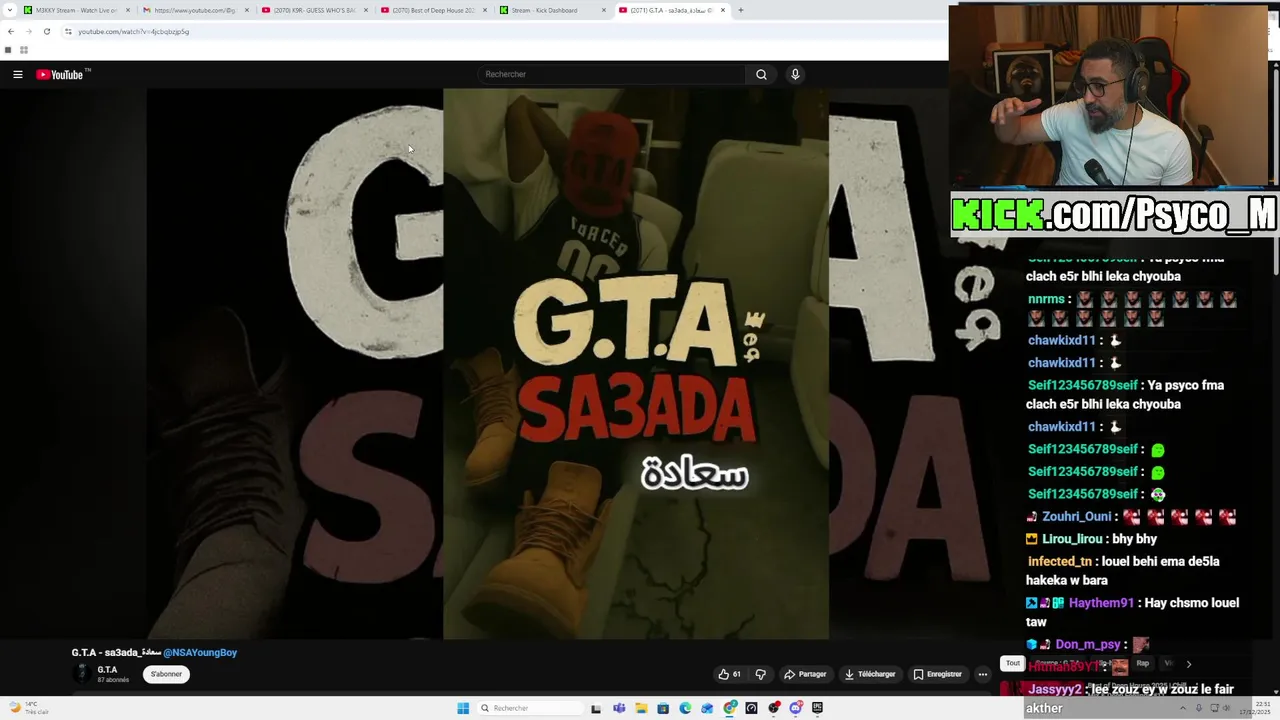Go forward with browser forward arrow
The width and height of the screenshot is (1280, 720).
coord(28,31)
